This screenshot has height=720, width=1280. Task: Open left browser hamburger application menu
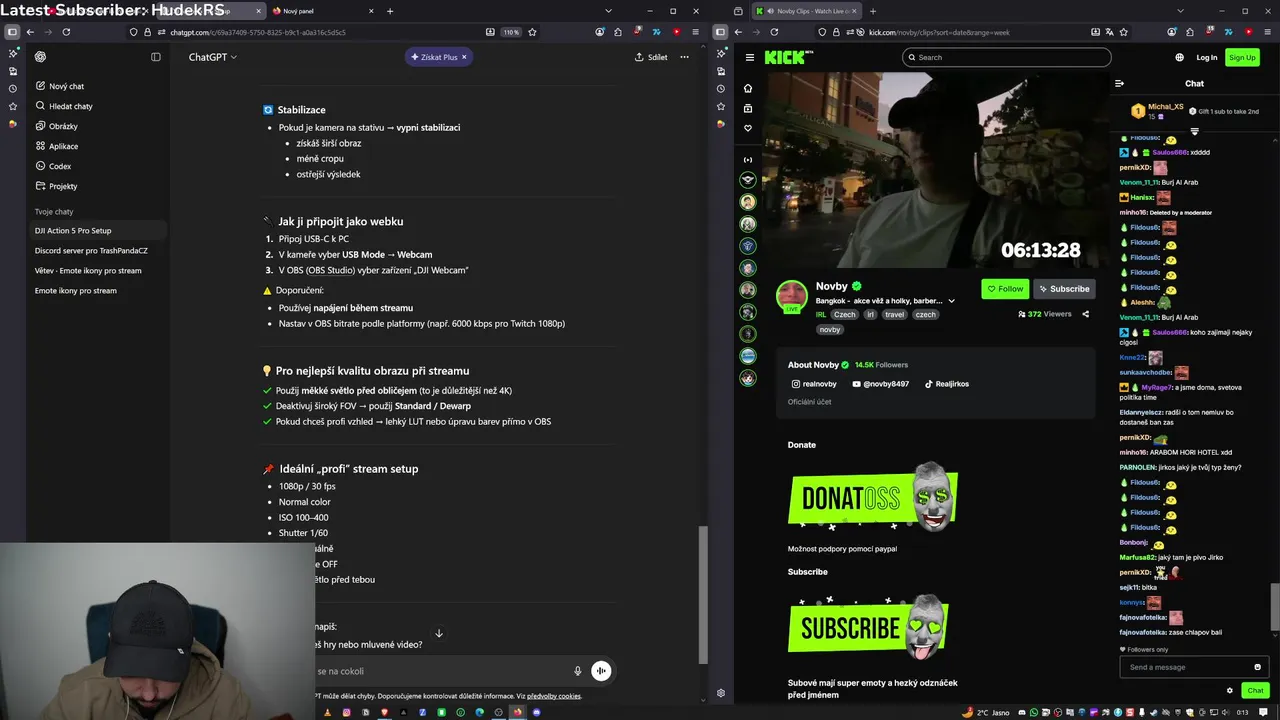695,32
